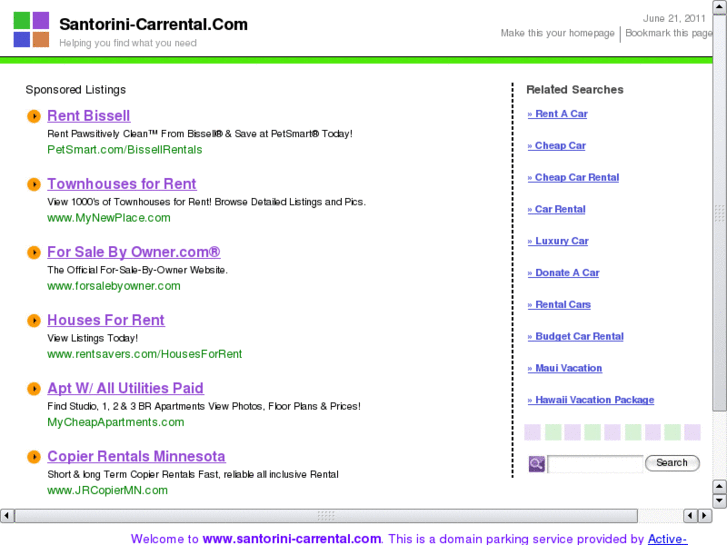Screen dimensions: 727x545
Task: Open the Houses For Rent listing
Action: click(x=106, y=320)
